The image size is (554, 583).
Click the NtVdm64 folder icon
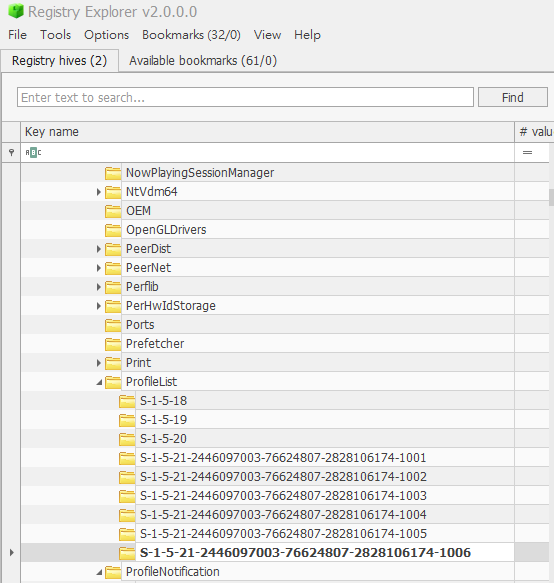[113, 192]
